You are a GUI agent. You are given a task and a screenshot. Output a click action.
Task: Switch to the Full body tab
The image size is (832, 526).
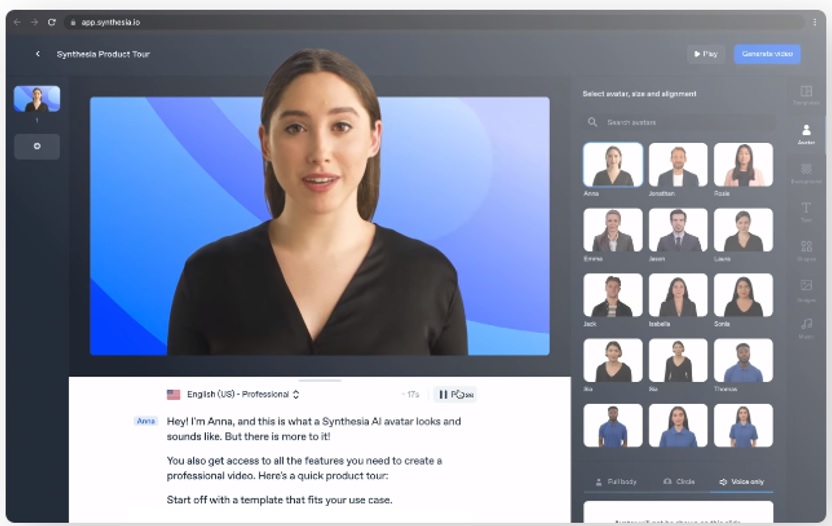coord(616,482)
